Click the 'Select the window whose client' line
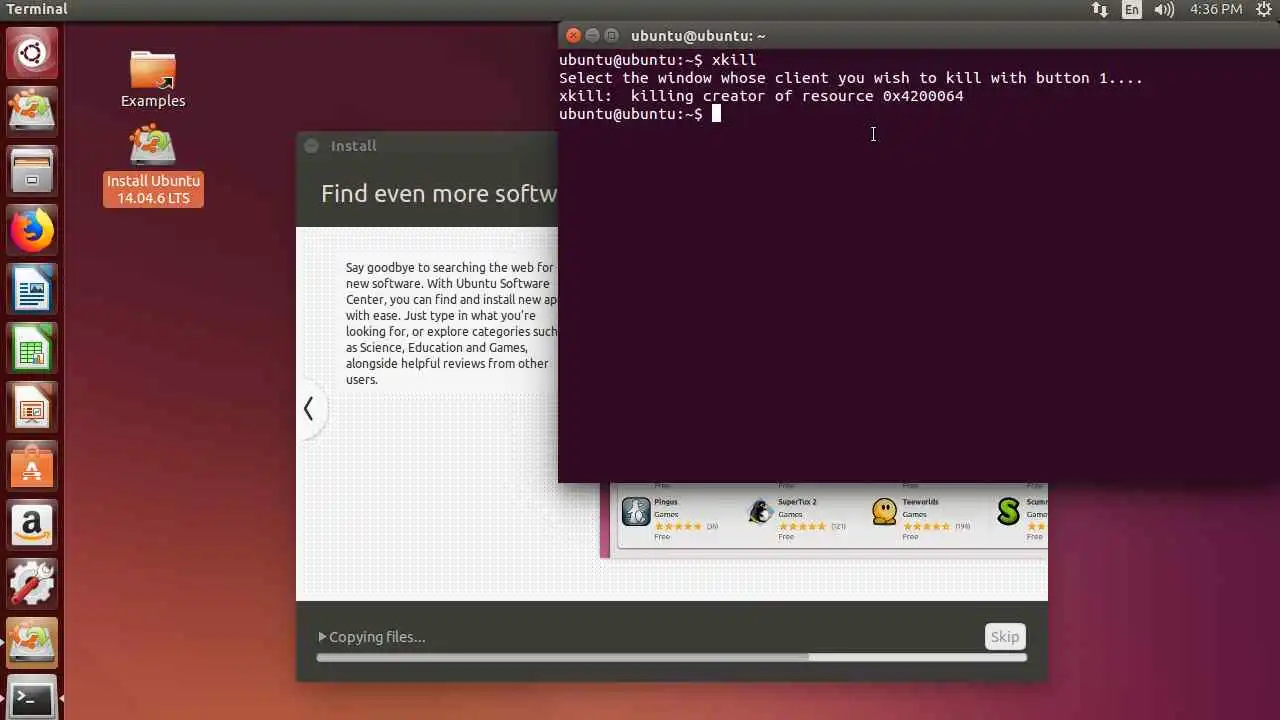The width and height of the screenshot is (1280, 720). [851, 78]
